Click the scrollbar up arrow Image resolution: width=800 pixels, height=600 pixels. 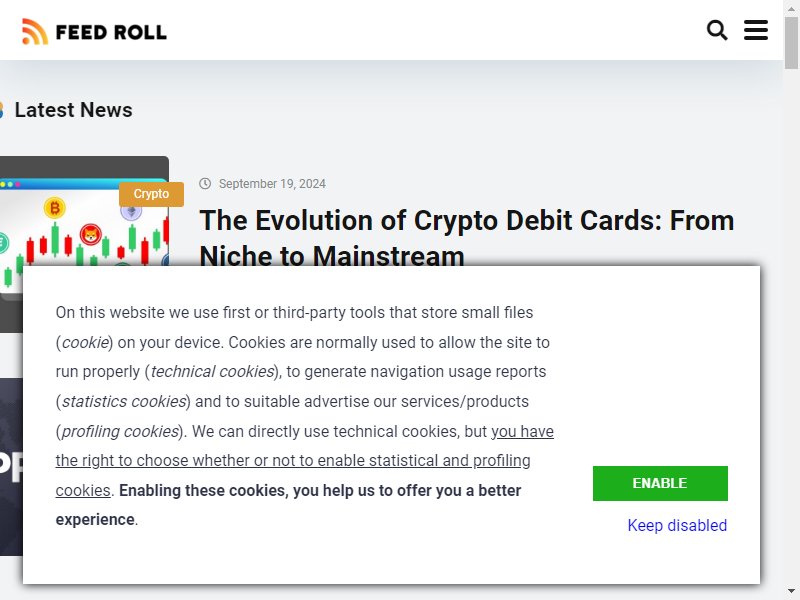(791, 8)
